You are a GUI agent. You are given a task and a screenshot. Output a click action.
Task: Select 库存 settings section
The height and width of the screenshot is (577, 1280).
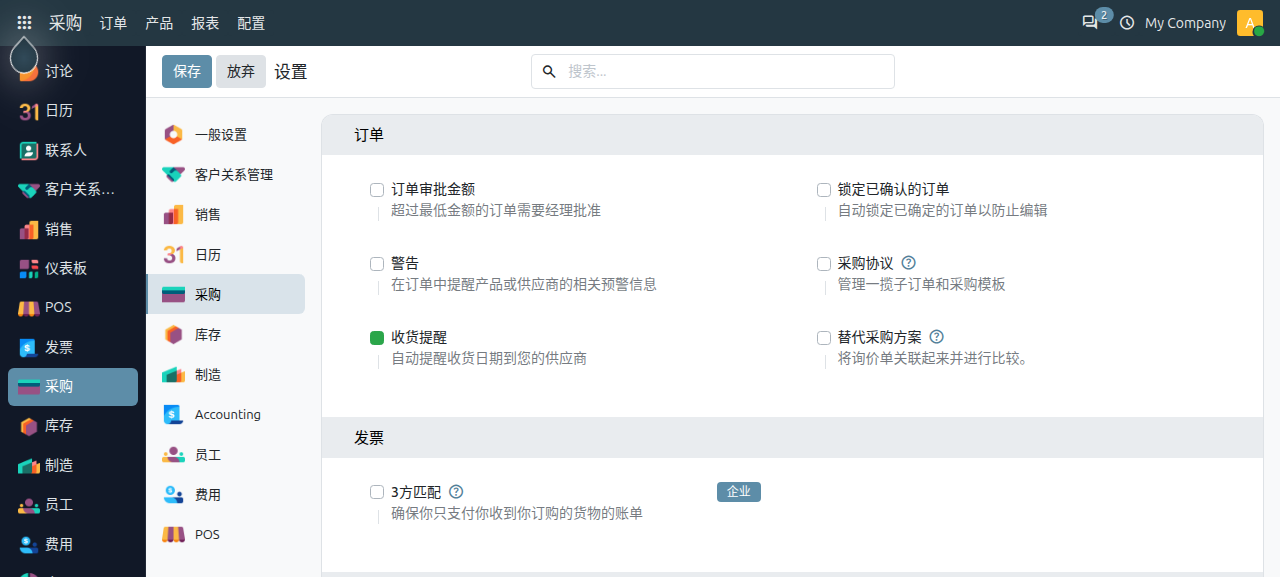tap(226, 334)
